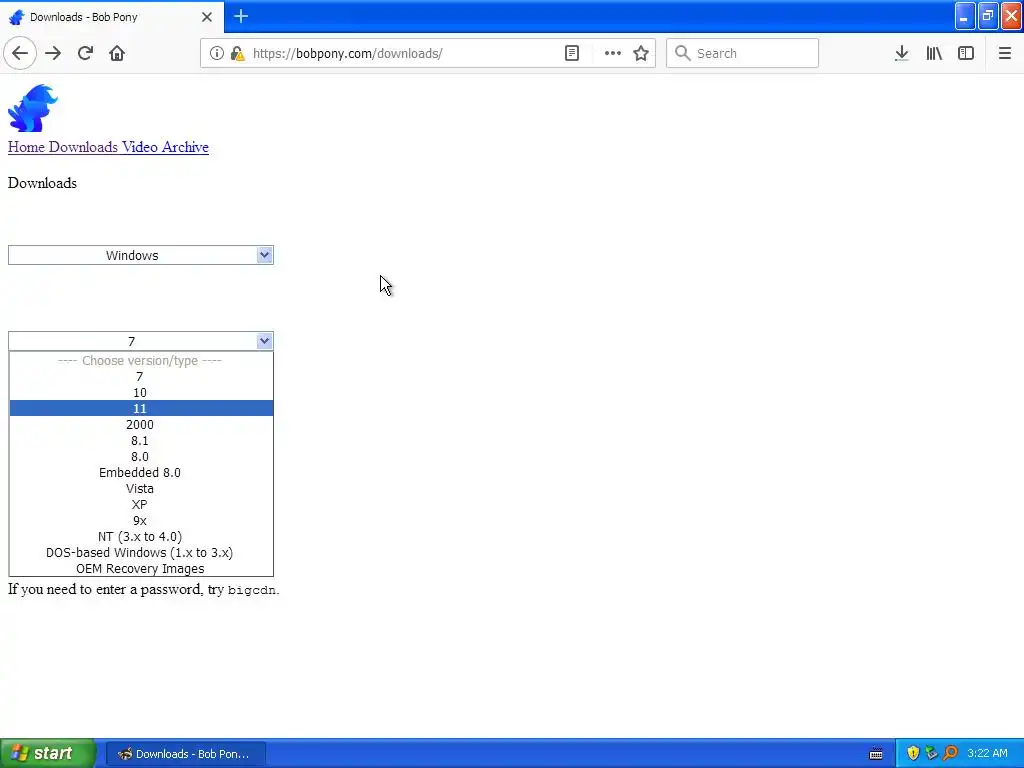Choose DOS-based Windows (1.x to 3.x)

[140, 552]
